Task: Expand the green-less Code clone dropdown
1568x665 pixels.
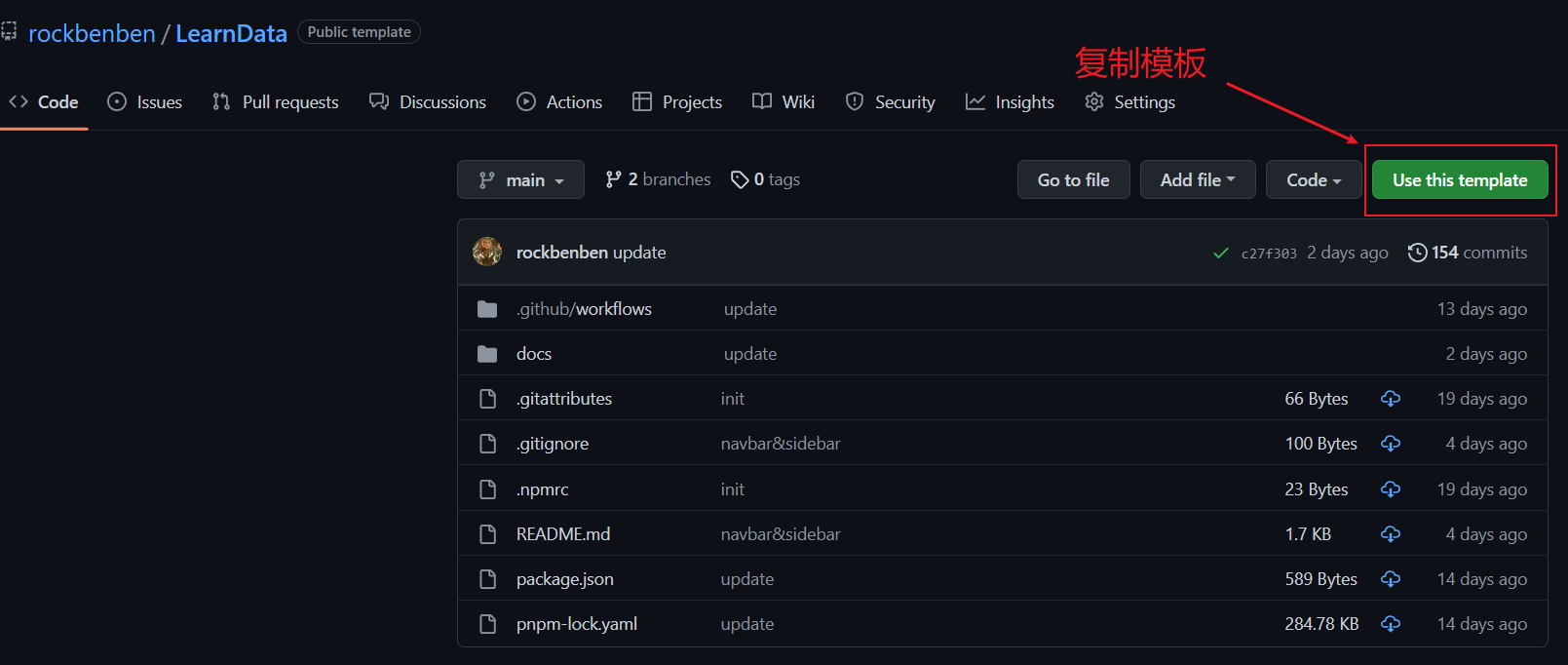Action: point(1314,179)
